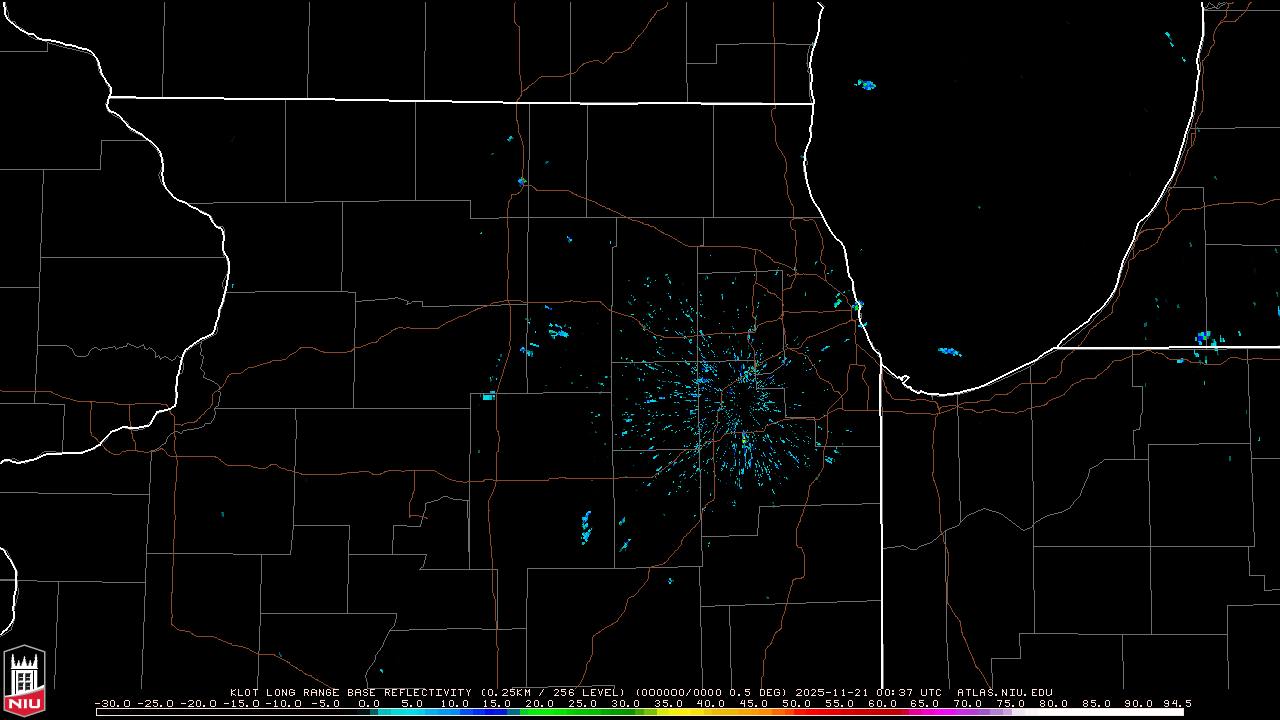This screenshot has width=1280, height=720.
Task: Click the magenta 65.0 dBZ color band
Action: click(925, 712)
